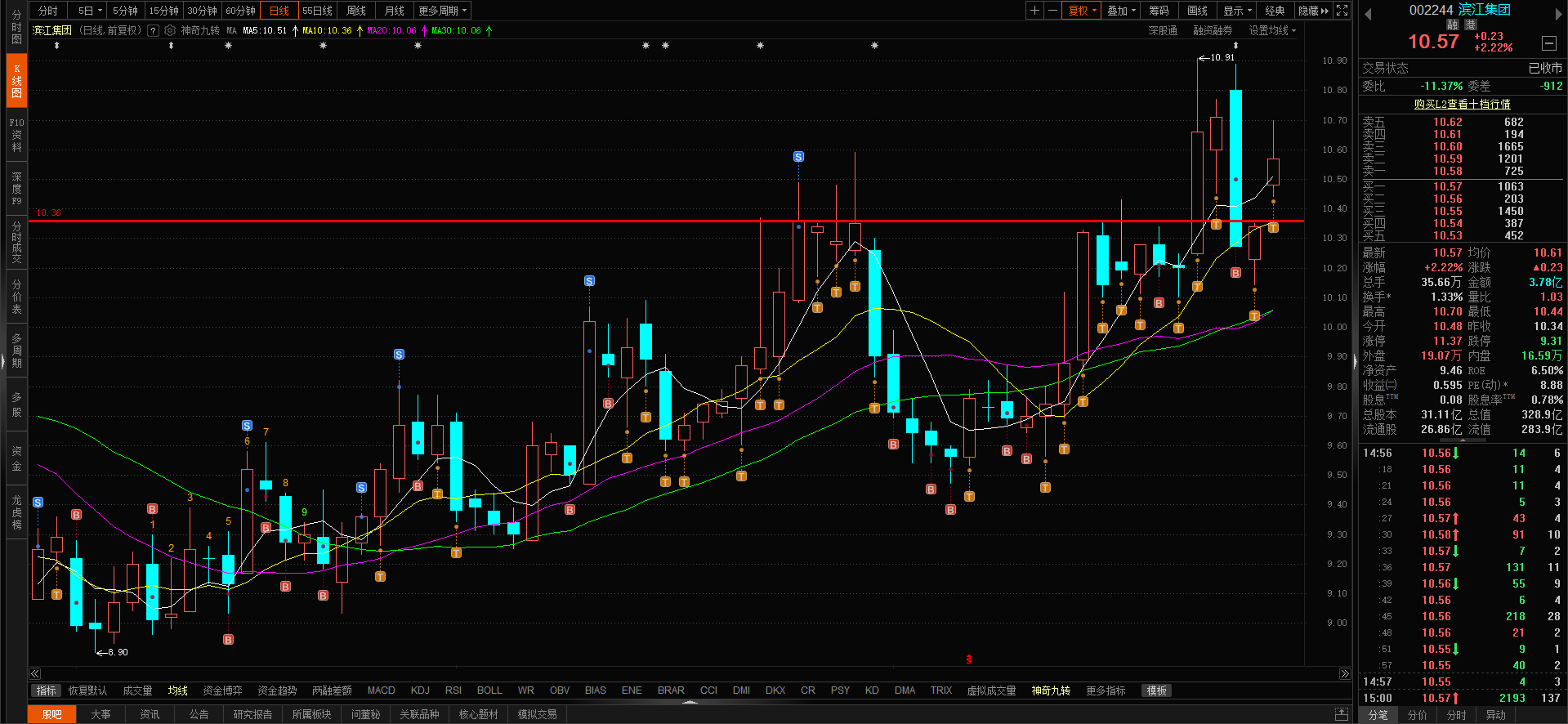Select 分价 tab under trade list

click(x=1418, y=715)
